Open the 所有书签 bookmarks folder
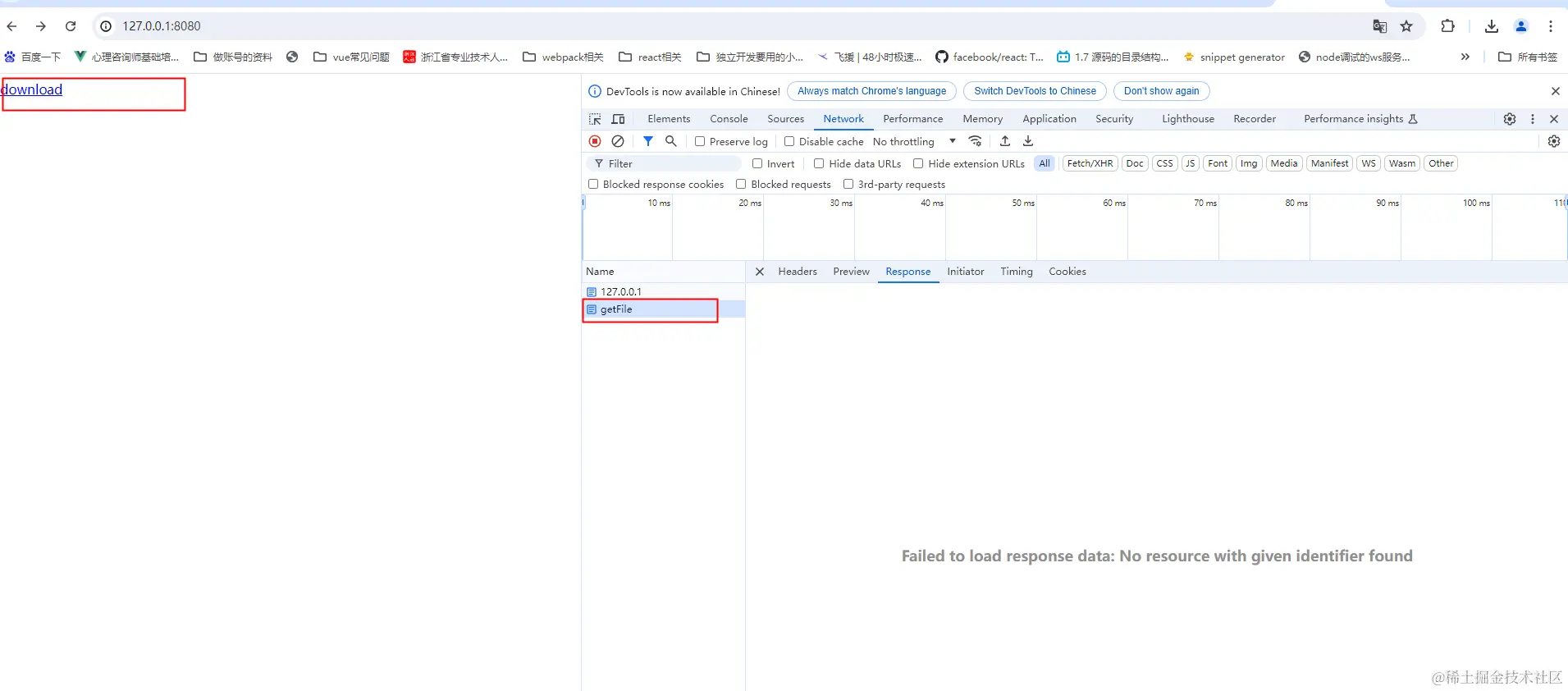 (1528, 57)
